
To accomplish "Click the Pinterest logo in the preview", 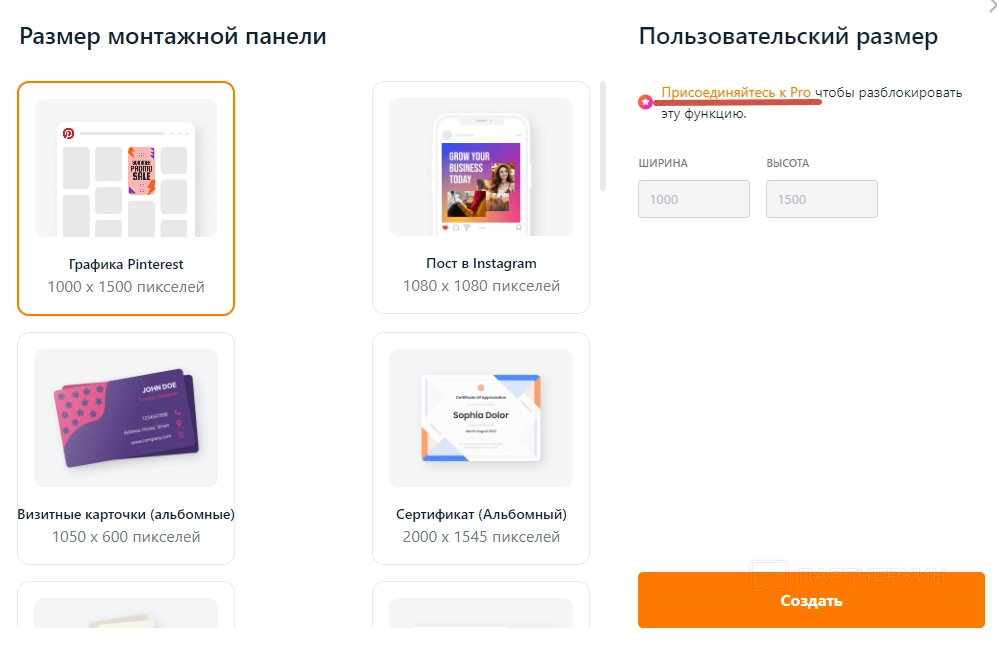I will click(69, 133).
